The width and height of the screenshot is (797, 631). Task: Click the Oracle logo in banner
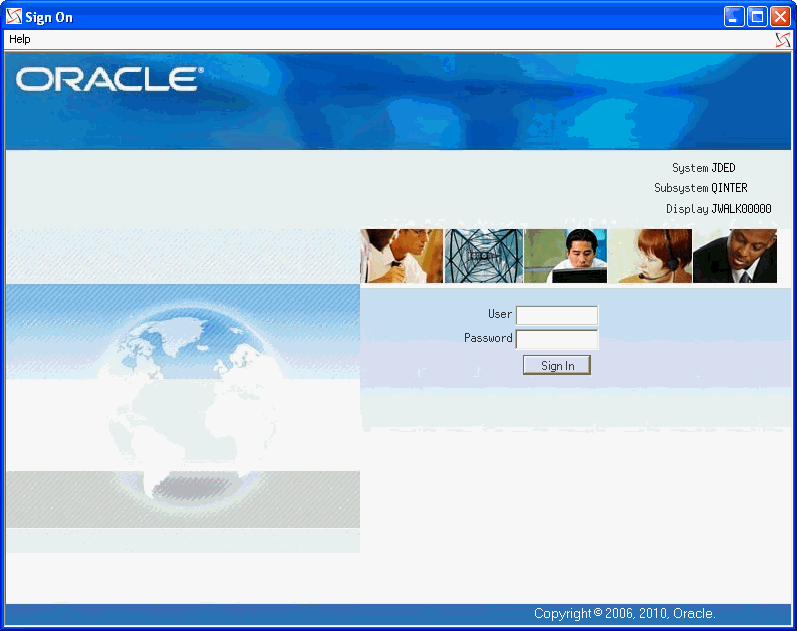pos(109,79)
